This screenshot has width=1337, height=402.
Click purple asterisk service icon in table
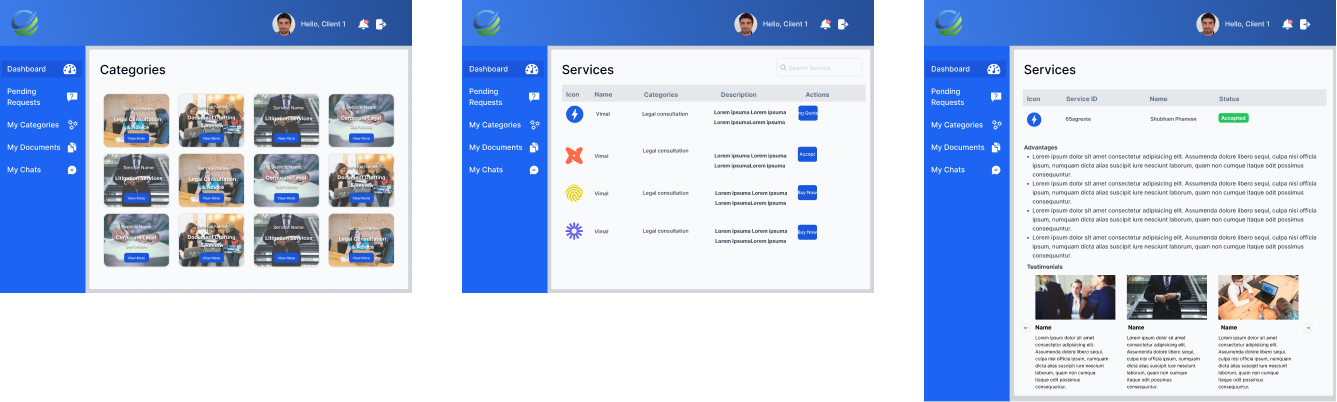574,231
